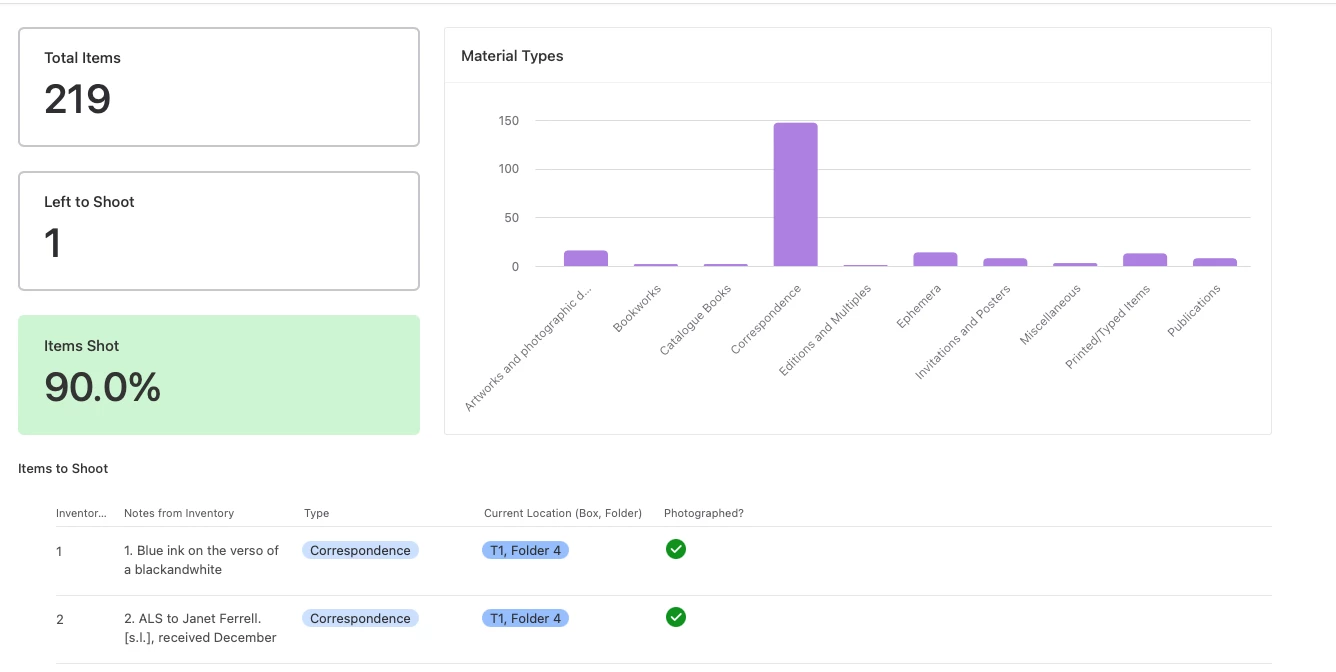
Task: Click the green checkmark in row 2
Action: (x=676, y=617)
